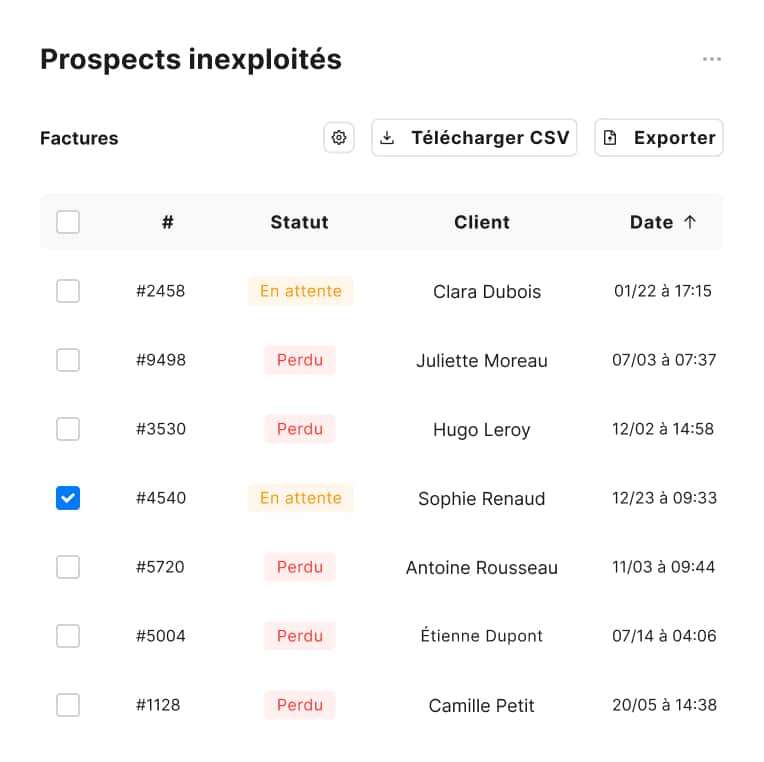
Task: Click the Exporter button
Action: pos(659,138)
